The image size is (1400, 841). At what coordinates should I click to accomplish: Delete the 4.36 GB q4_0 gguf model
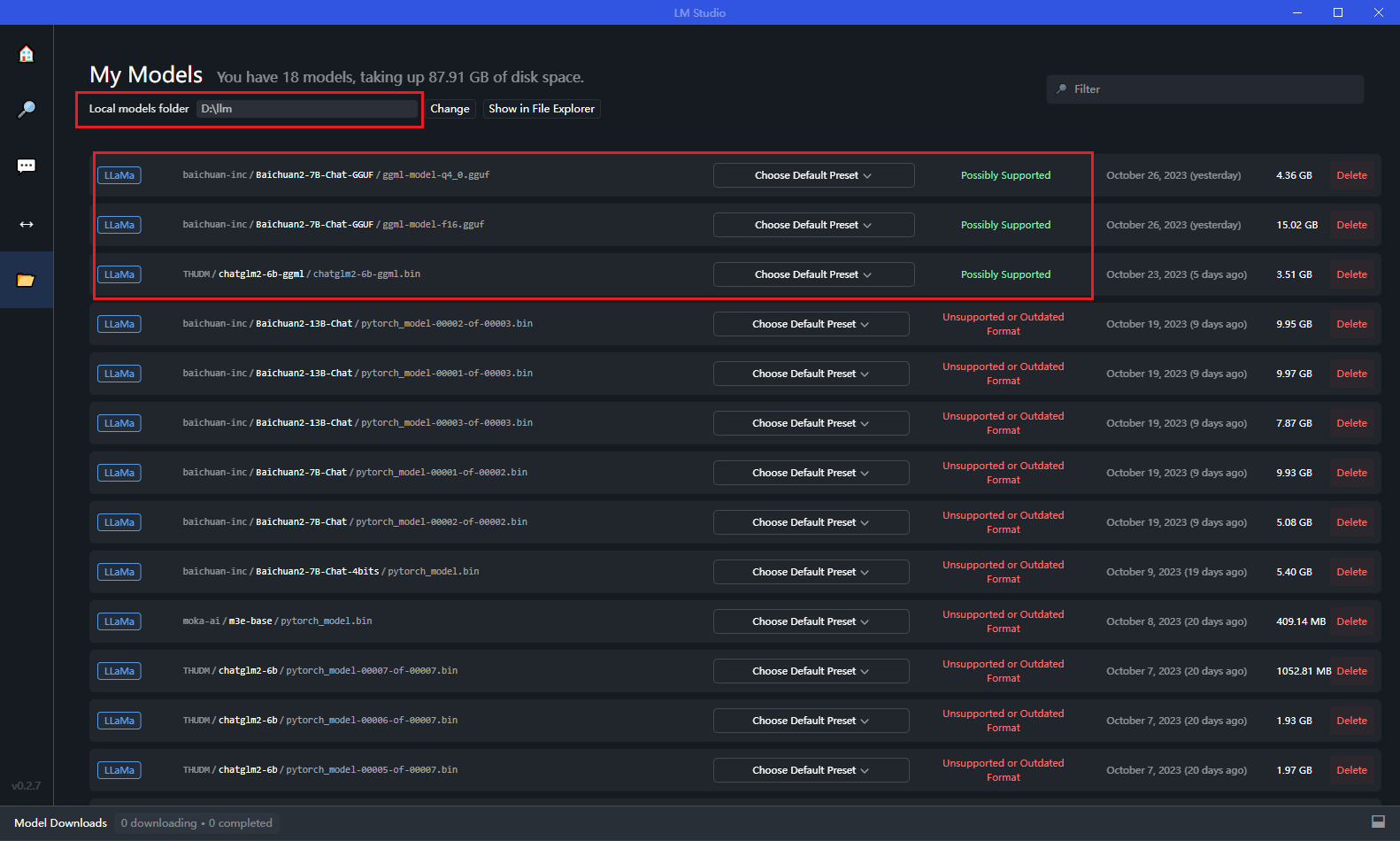pos(1351,175)
